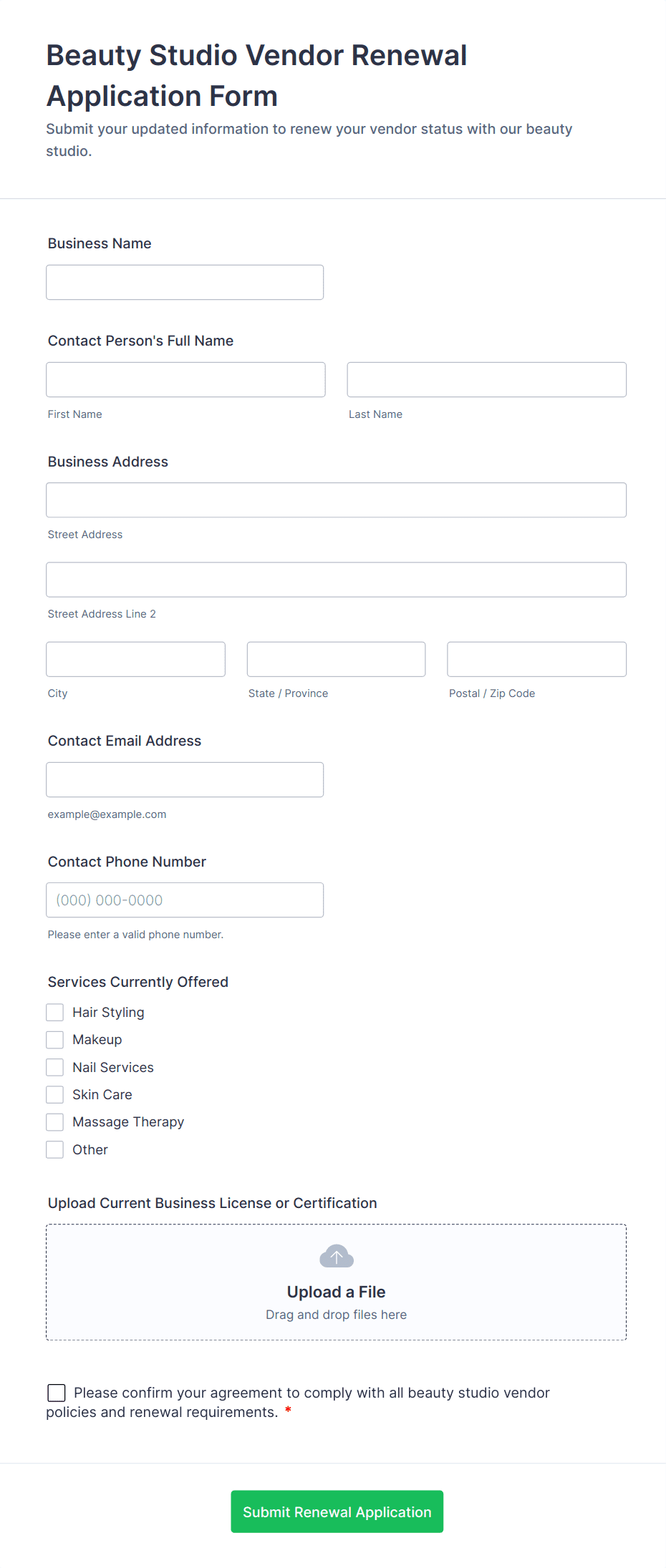
Task: Focus the Contact Email Address field
Action: (185, 779)
